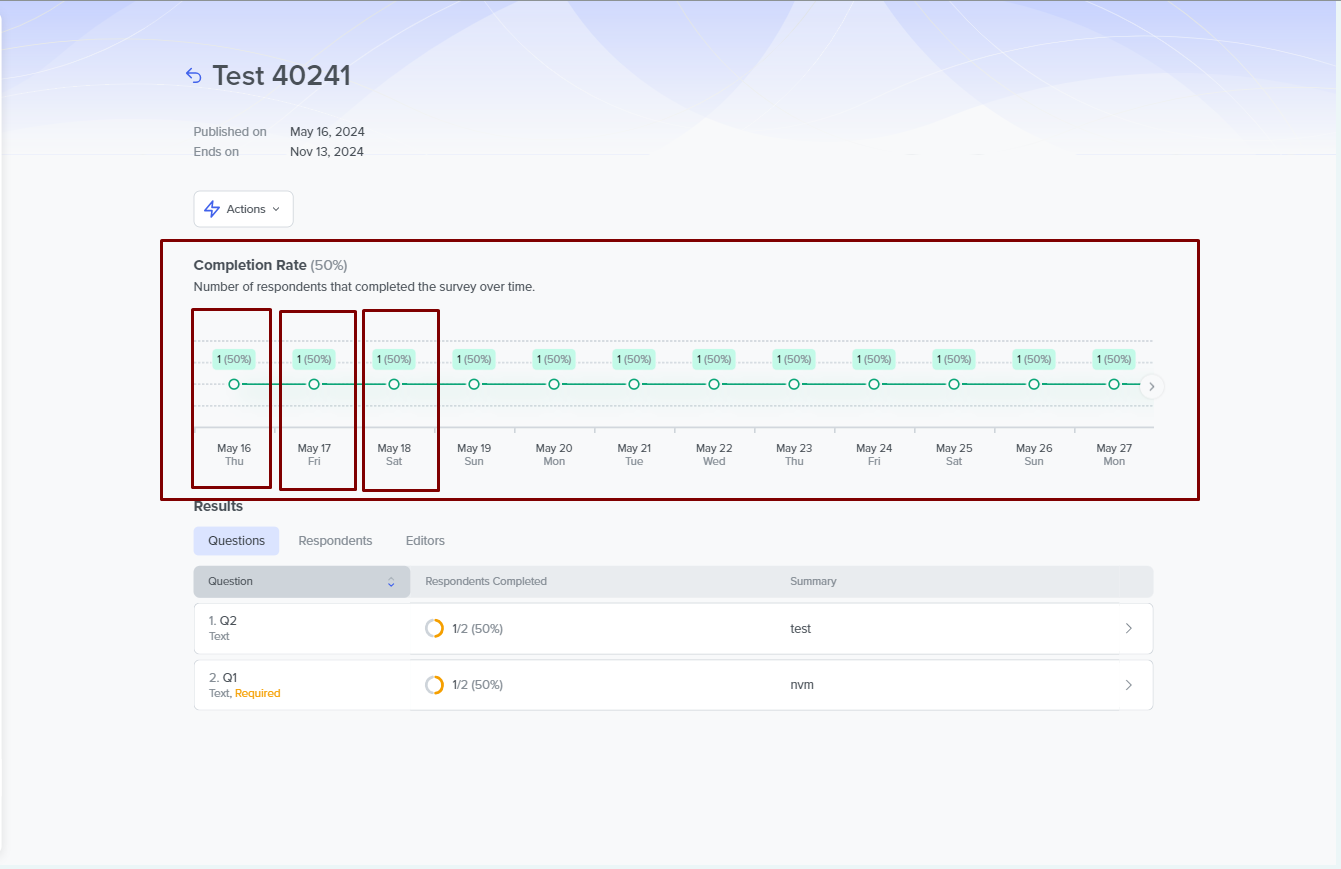Click the Q2 completion progress ring

434,629
